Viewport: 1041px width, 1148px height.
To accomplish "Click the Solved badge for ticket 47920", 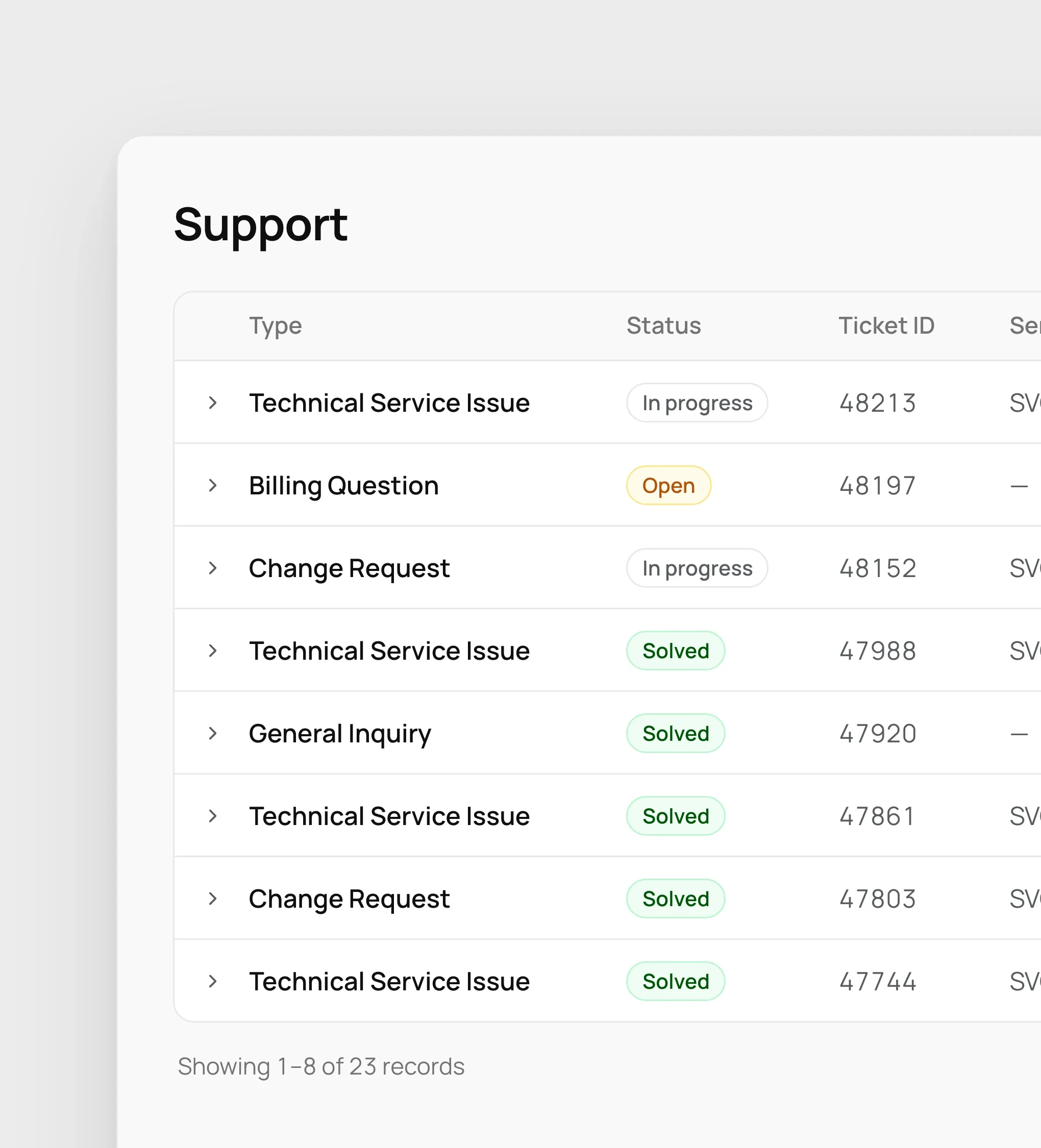I will pos(676,733).
